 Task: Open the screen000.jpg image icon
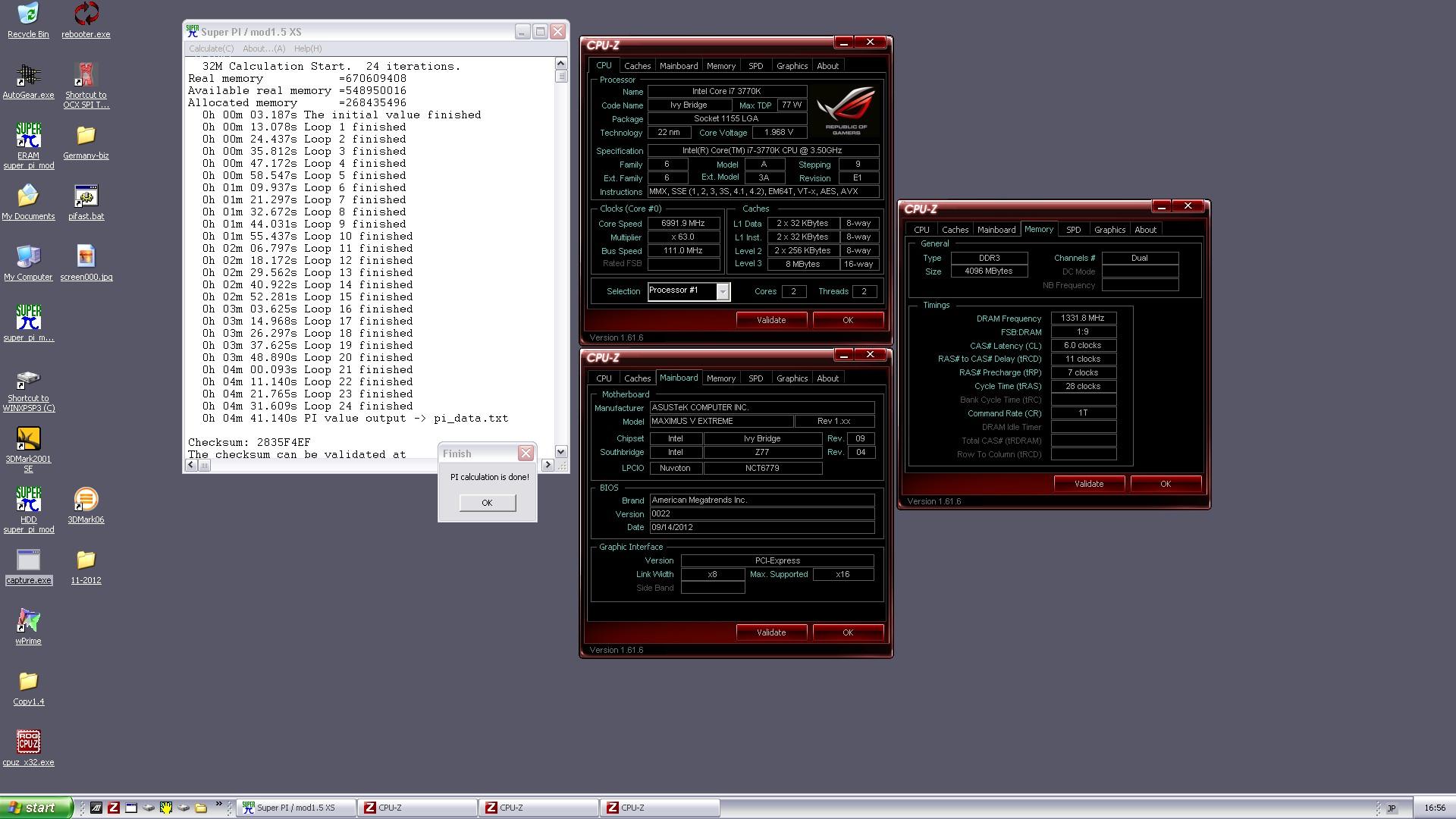coord(86,262)
